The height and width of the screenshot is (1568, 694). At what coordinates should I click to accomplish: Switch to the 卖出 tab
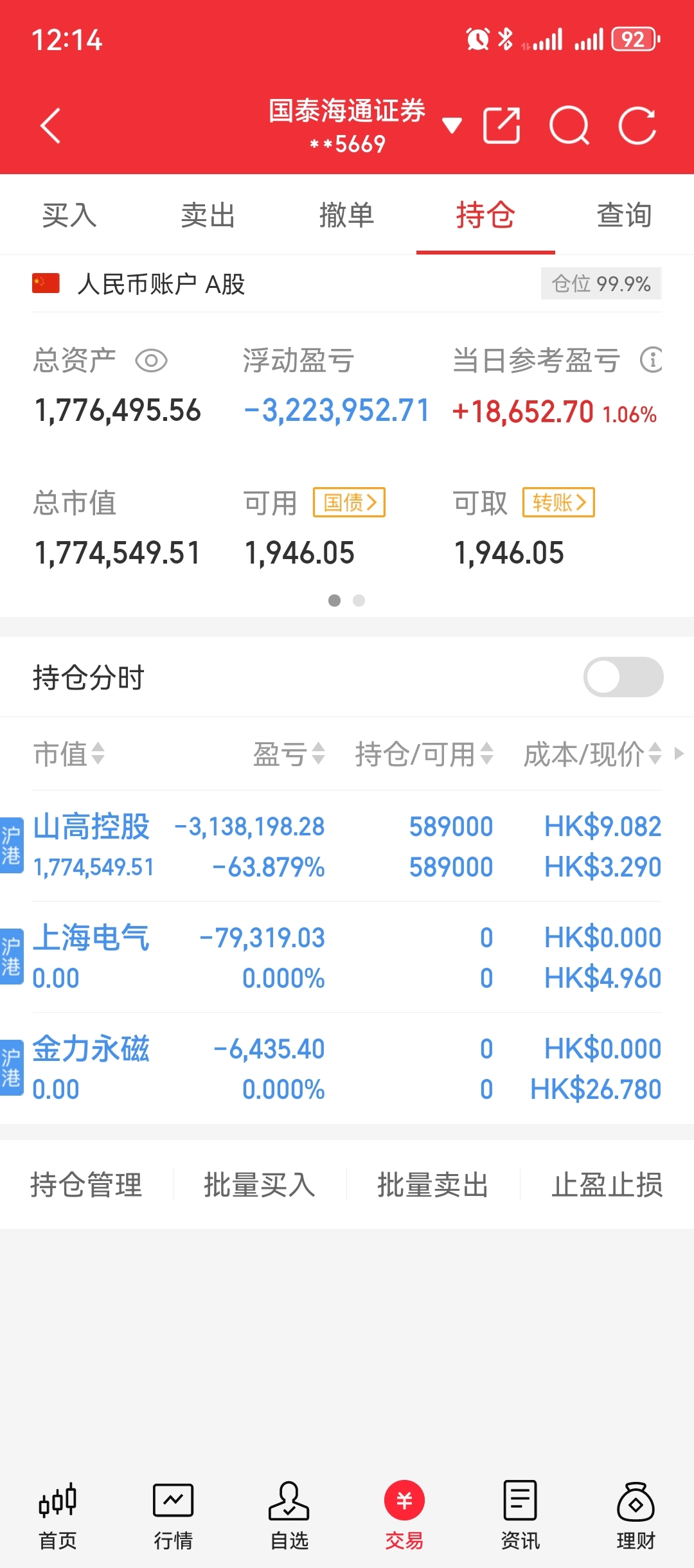pyautogui.click(x=208, y=215)
